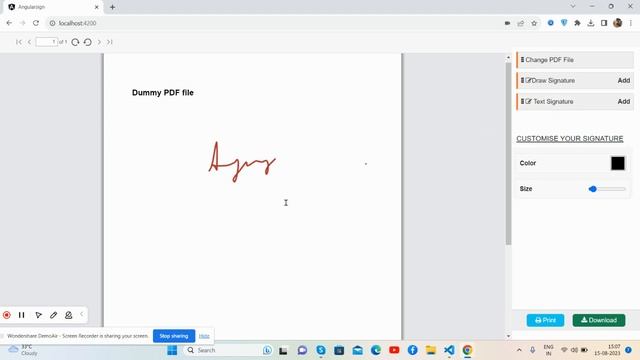Open the Extensions puzzle menu

coord(577,23)
